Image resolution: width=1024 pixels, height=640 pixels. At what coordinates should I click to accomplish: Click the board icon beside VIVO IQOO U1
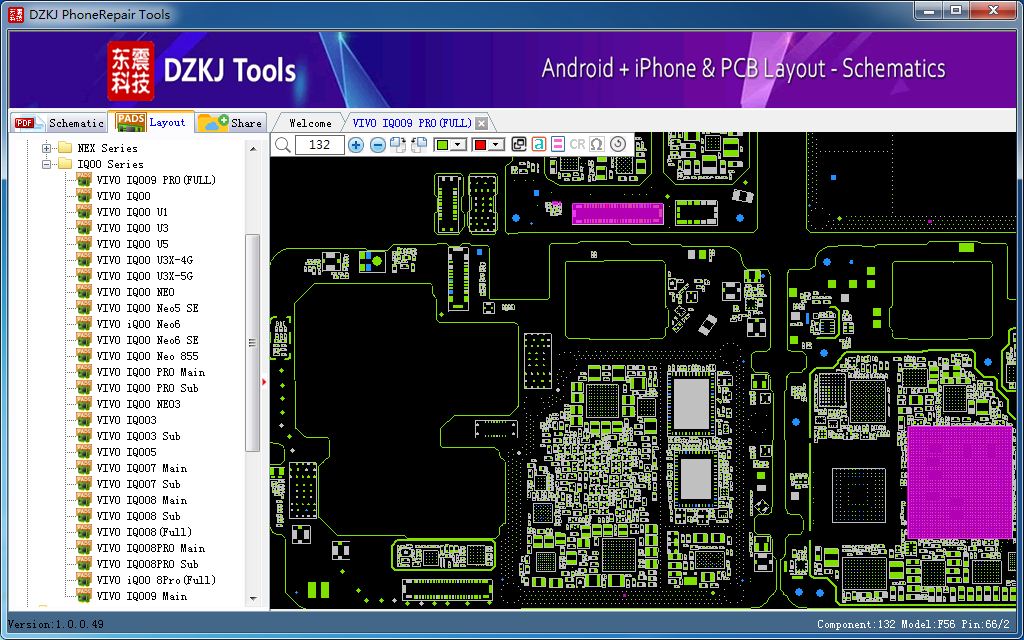click(x=84, y=212)
